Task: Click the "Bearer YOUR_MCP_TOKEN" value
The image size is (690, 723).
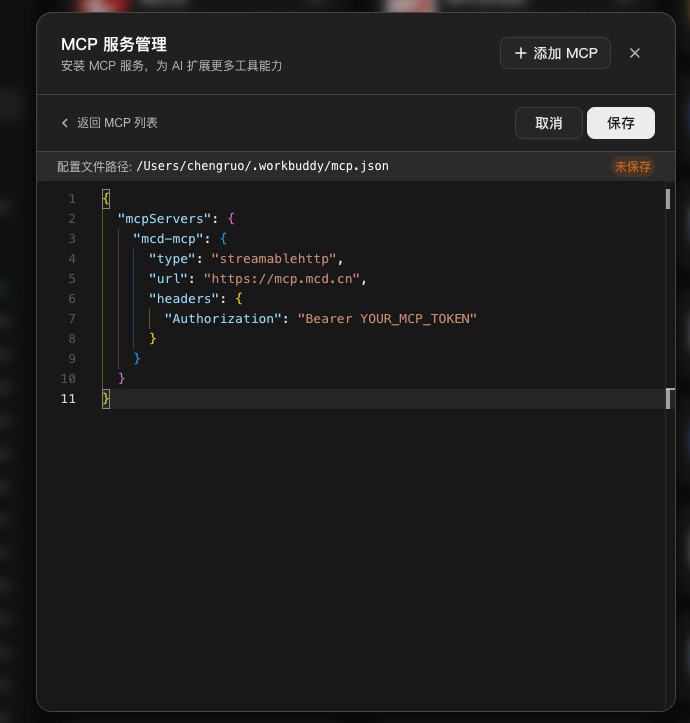Action: (x=387, y=319)
